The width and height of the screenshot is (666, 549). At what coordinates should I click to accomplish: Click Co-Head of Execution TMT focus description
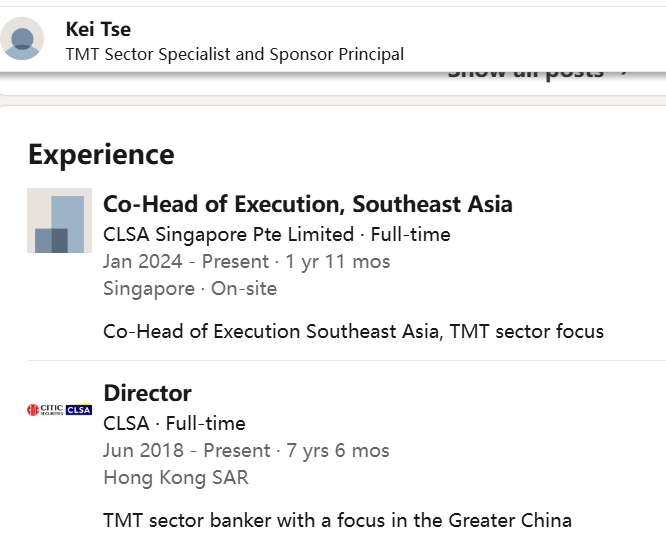(353, 331)
